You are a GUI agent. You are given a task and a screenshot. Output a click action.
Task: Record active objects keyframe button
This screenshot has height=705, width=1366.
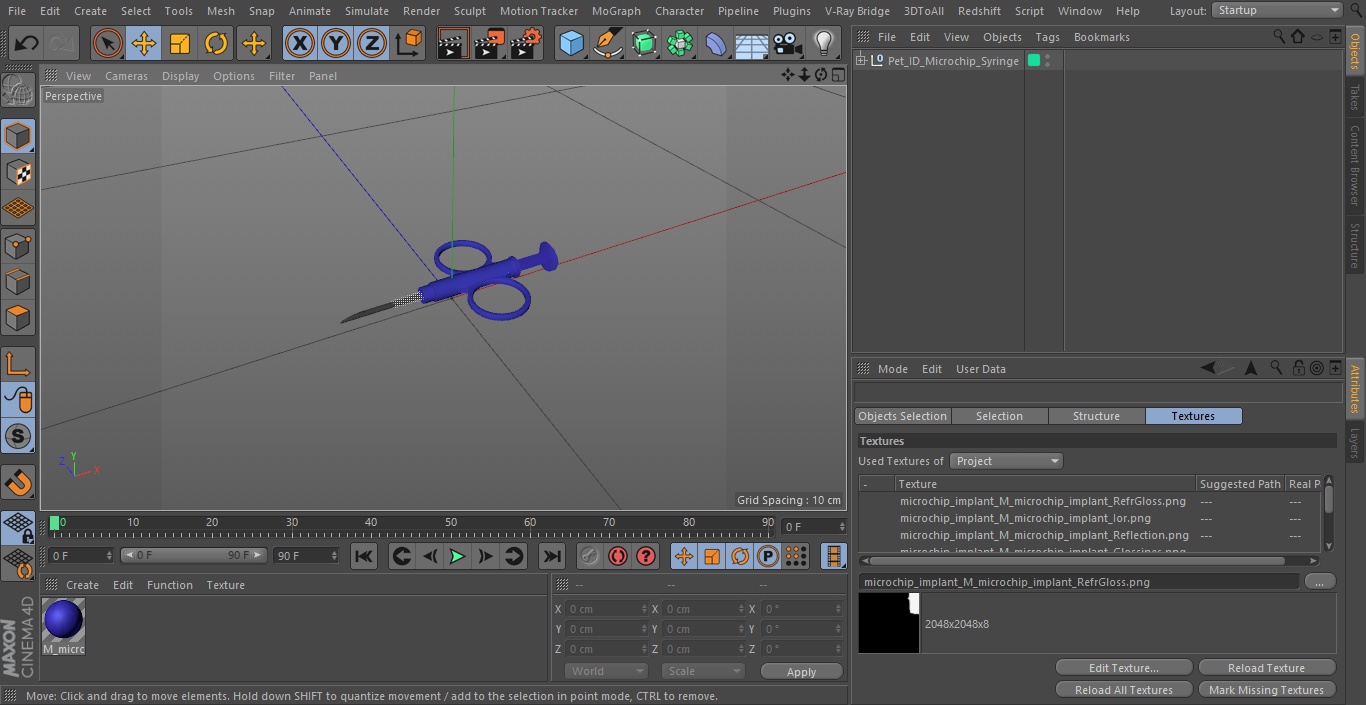point(590,556)
